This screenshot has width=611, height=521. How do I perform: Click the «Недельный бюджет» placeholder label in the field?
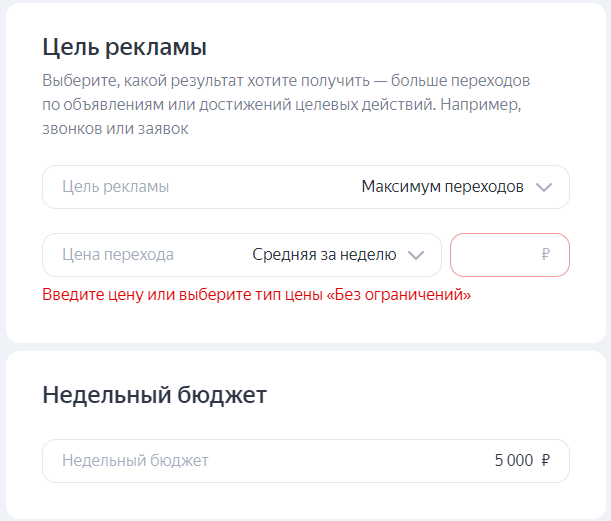pos(135,461)
